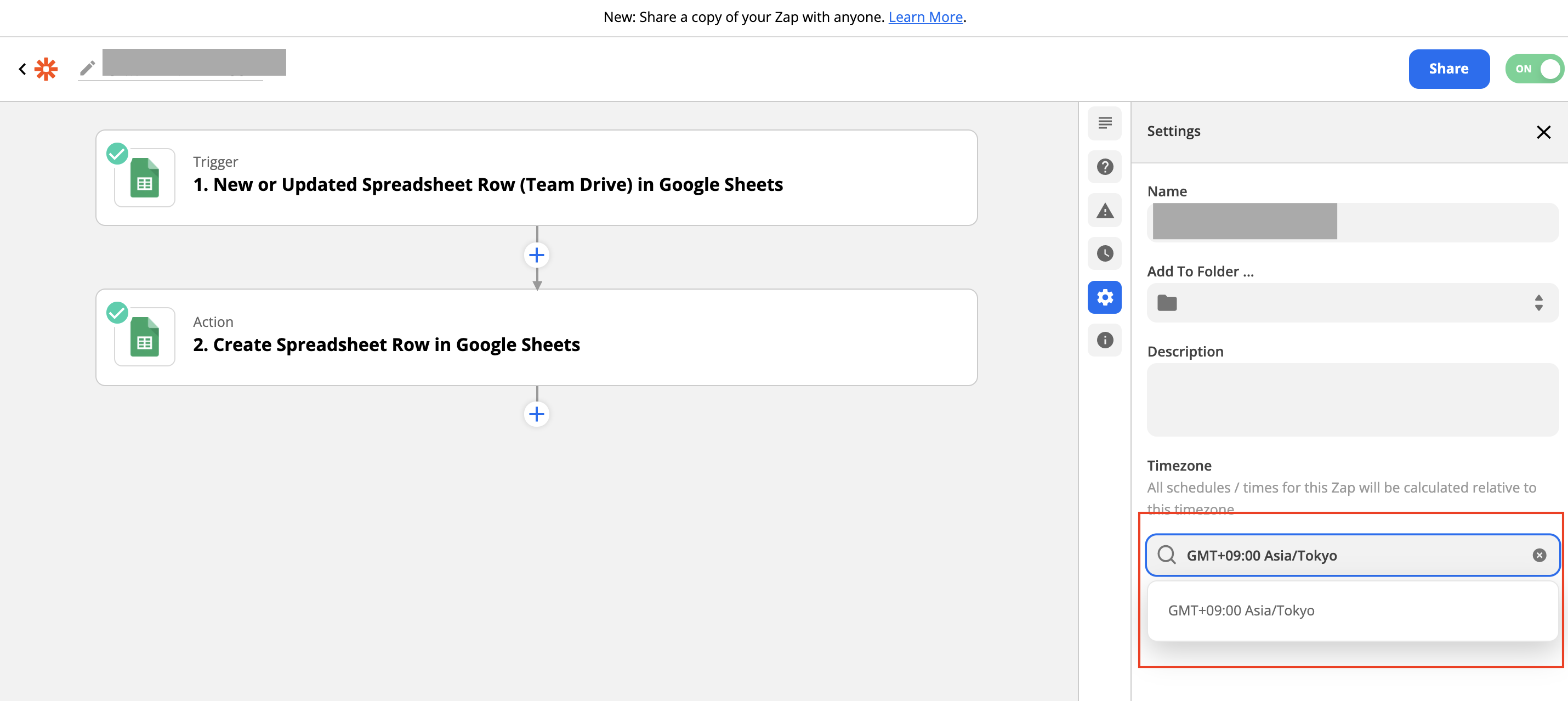Open the clock history panel
The image size is (1568, 701).
(x=1104, y=253)
